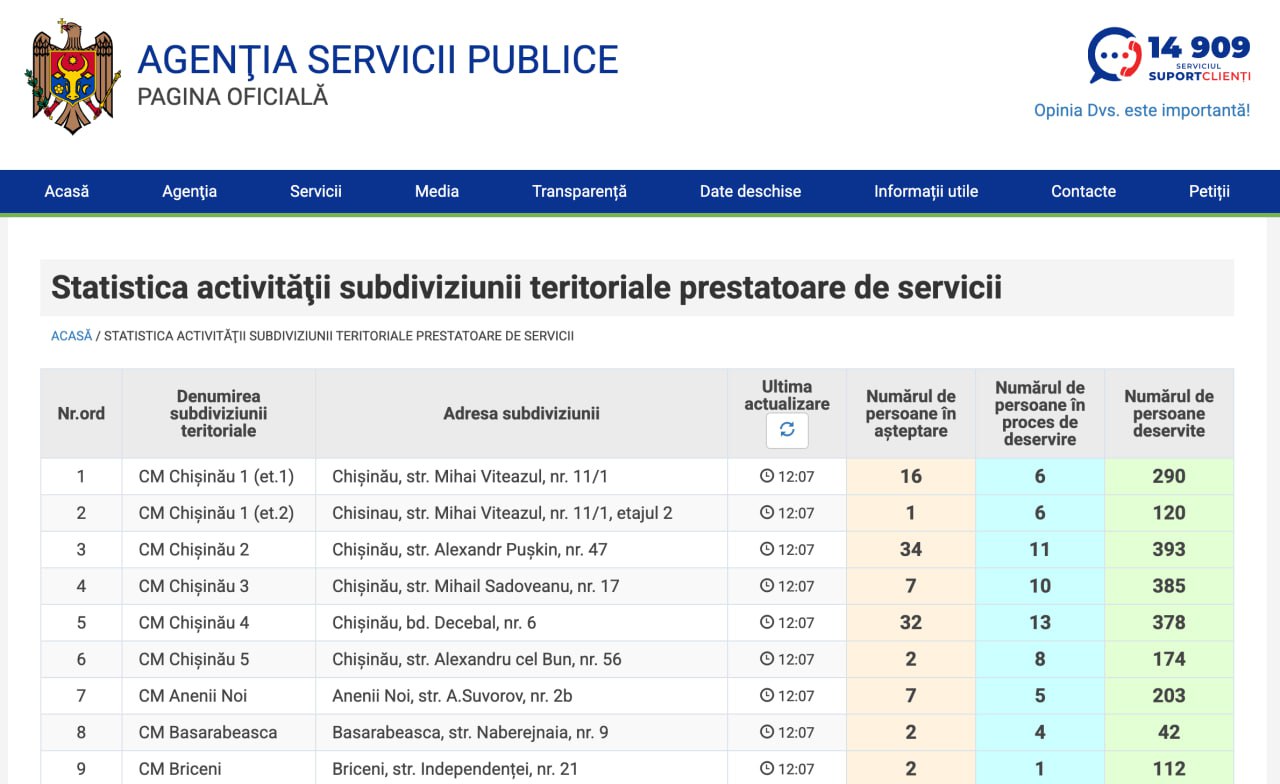Click the PAGINA OFICIALĂ subtitle
The height and width of the screenshot is (784, 1280).
click(x=232, y=97)
